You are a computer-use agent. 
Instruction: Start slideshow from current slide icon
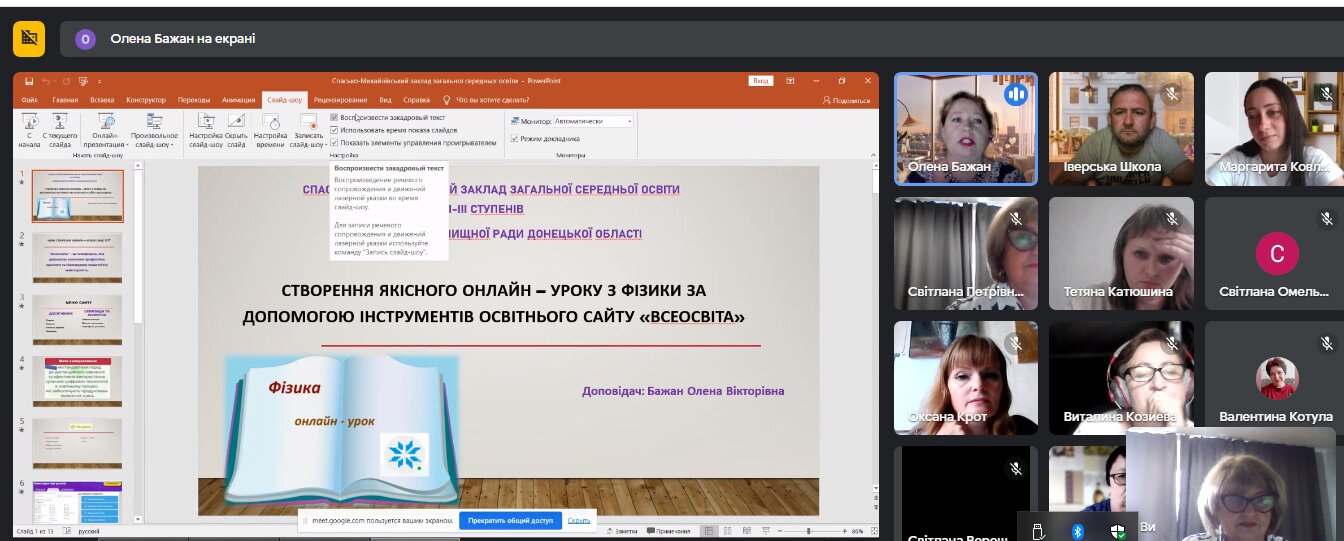[x=60, y=123]
